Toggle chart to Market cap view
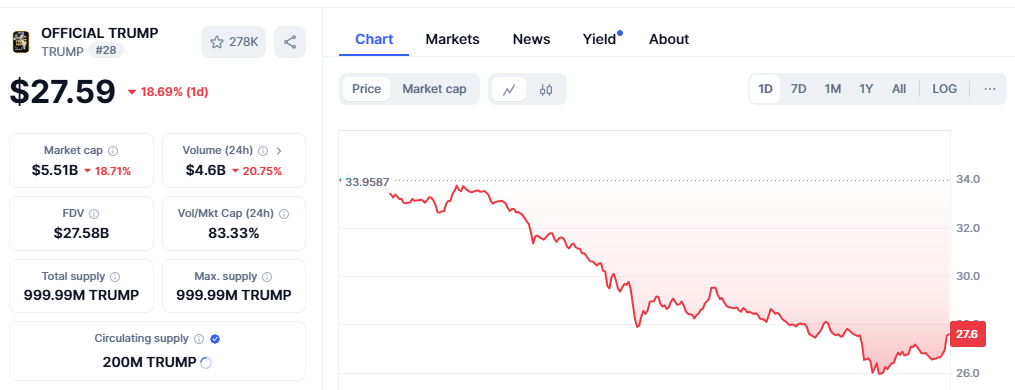This screenshot has width=1015, height=390. (x=434, y=89)
